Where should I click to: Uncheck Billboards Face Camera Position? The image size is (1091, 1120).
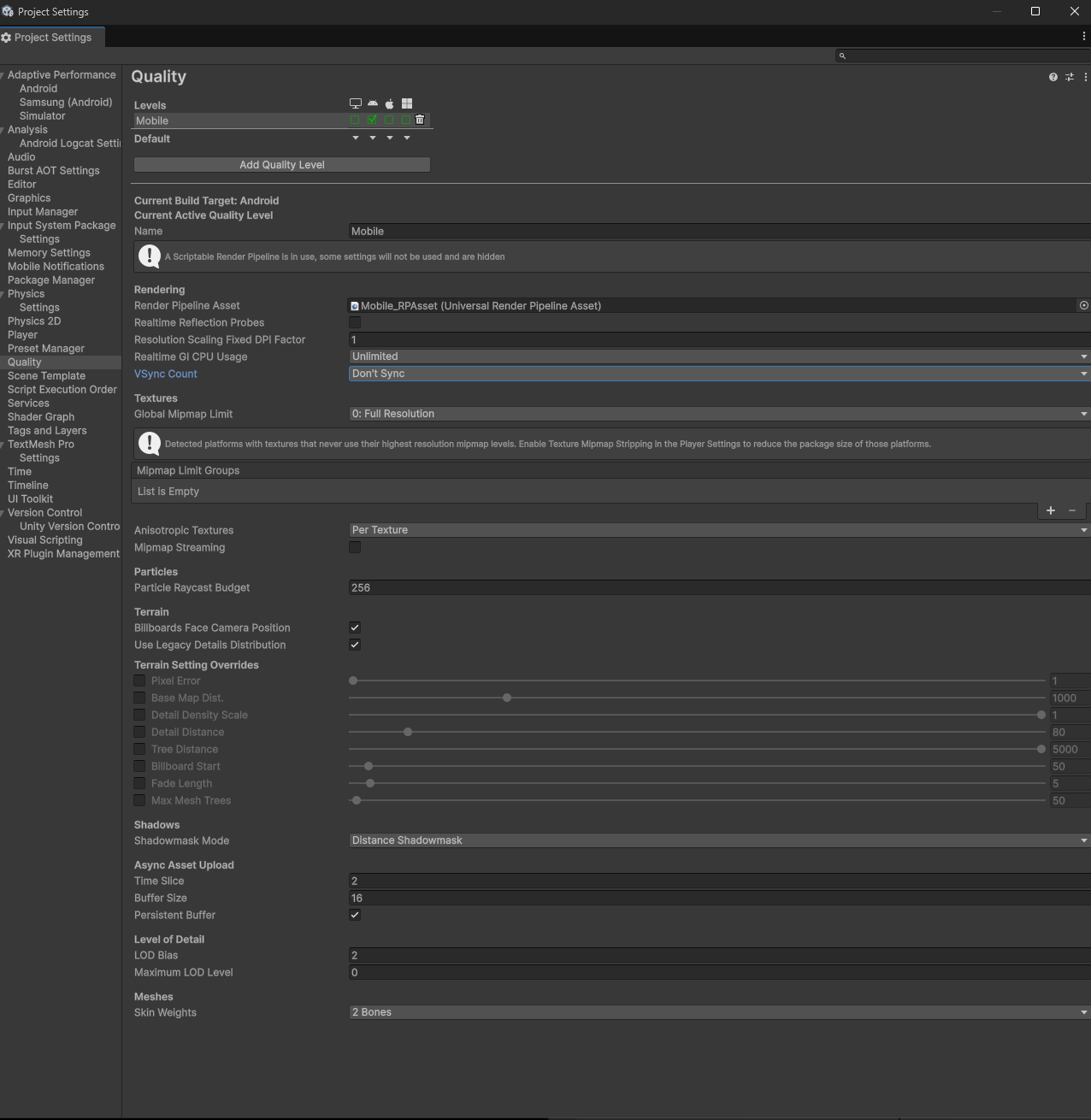355,628
